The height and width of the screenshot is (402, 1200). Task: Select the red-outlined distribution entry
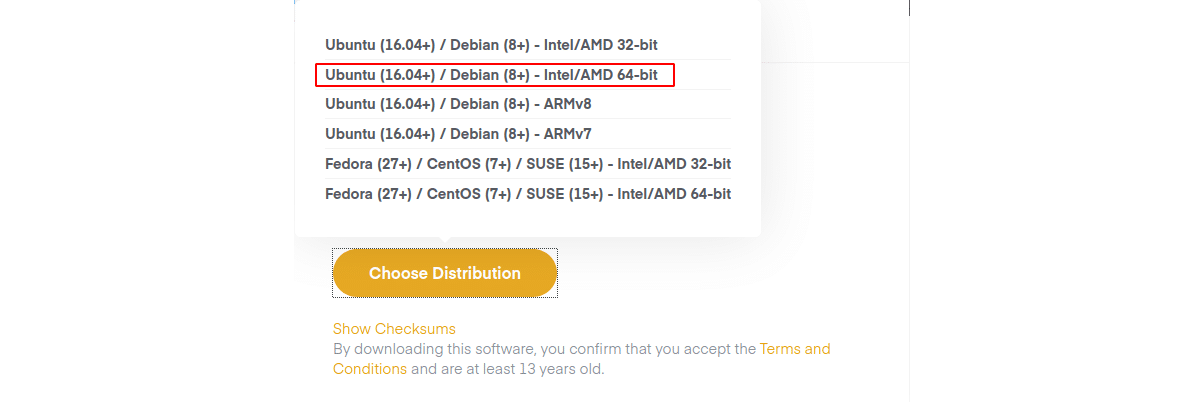click(491, 75)
